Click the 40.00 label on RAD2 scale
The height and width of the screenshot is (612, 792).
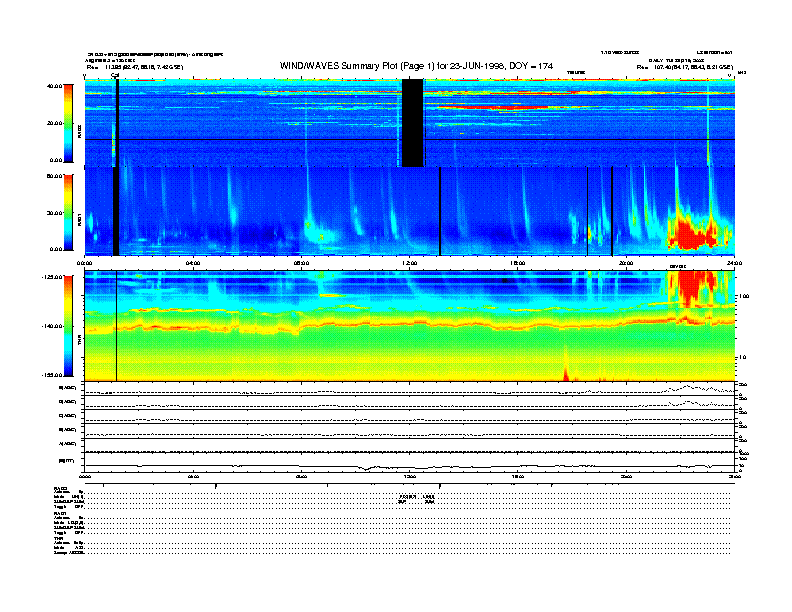pyautogui.click(x=54, y=86)
